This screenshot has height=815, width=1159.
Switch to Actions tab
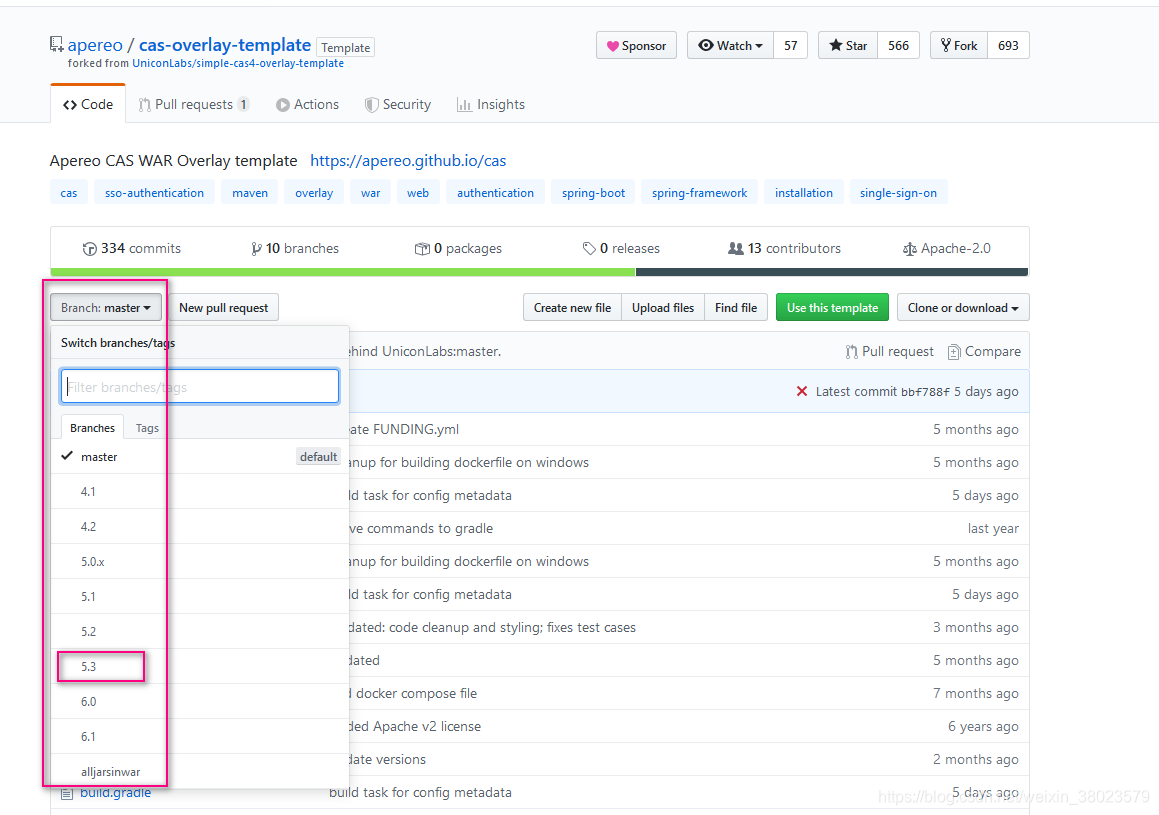pos(307,104)
